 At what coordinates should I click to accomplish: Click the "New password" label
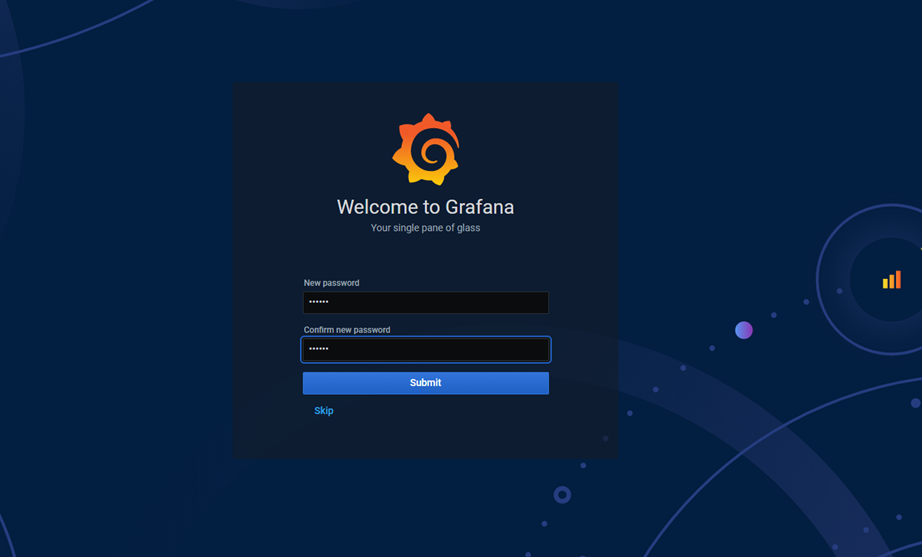(332, 283)
